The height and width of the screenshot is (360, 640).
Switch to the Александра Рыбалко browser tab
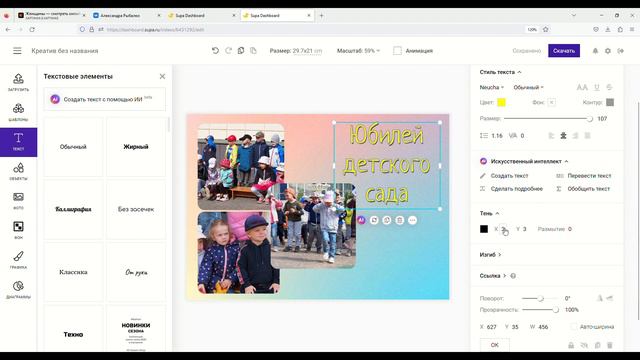[x=127, y=16]
